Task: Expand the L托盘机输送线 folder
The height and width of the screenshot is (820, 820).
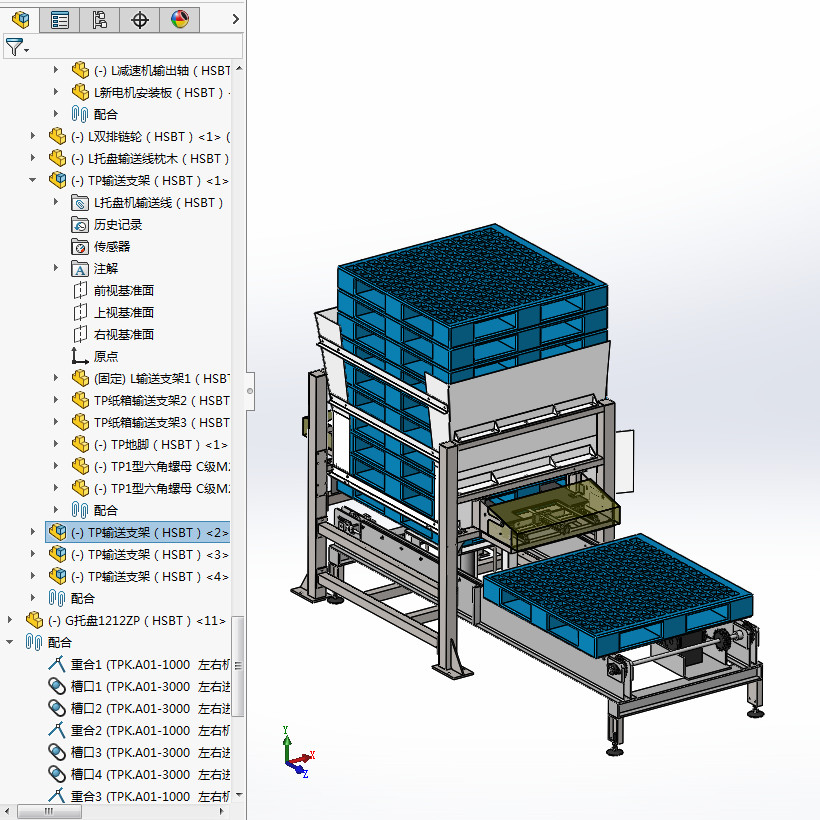Action: (x=56, y=202)
